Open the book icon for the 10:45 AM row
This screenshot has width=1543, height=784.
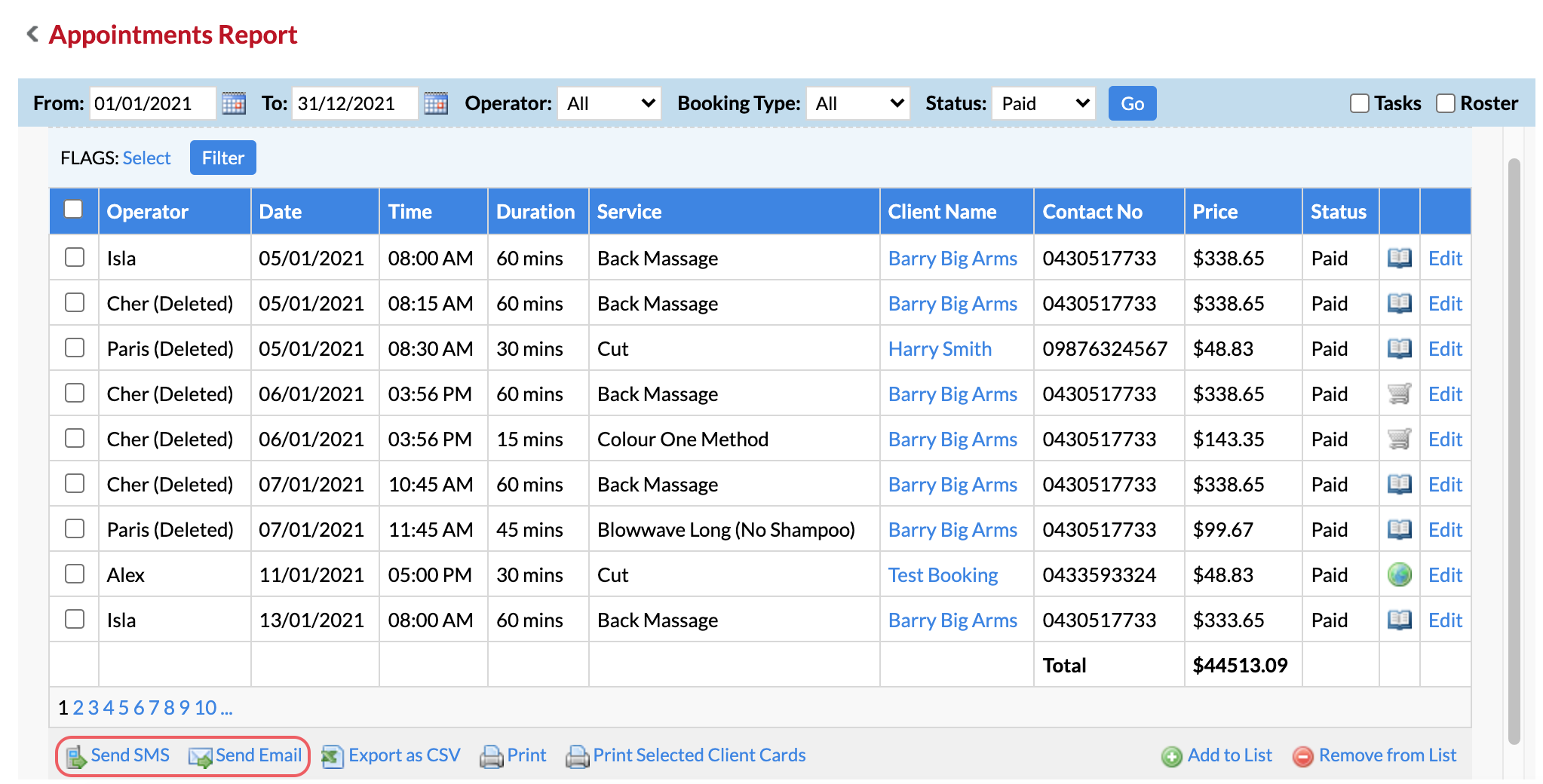point(1400,484)
